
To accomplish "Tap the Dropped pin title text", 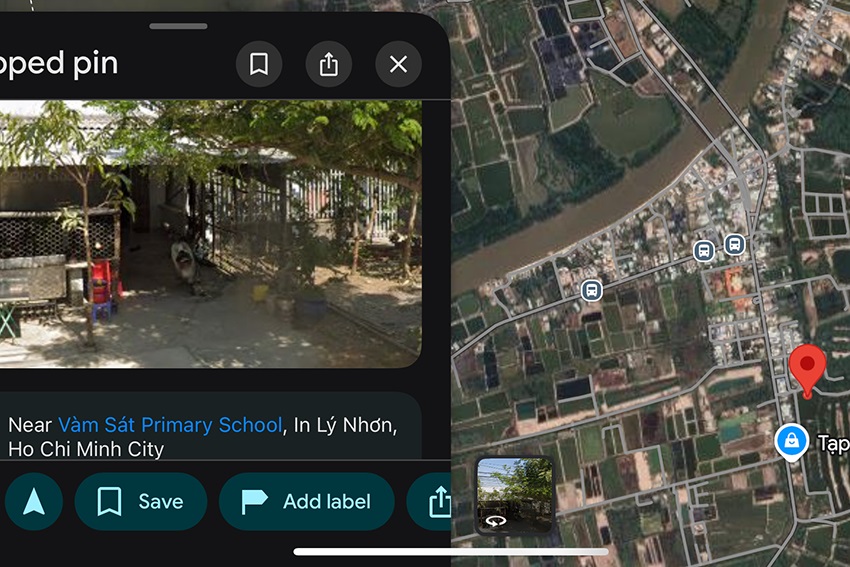I will click(60, 64).
